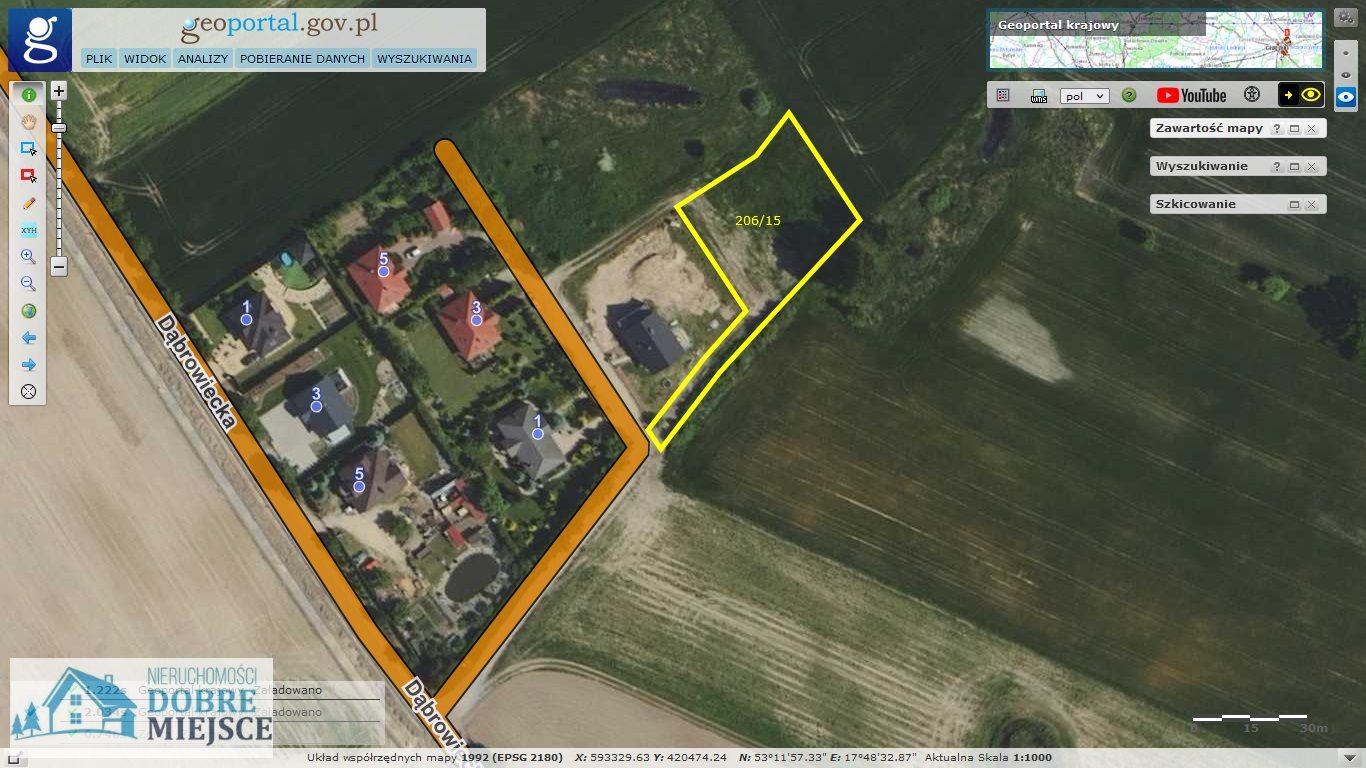
Task: Click the zoom slider handle
Action: coord(59,128)
